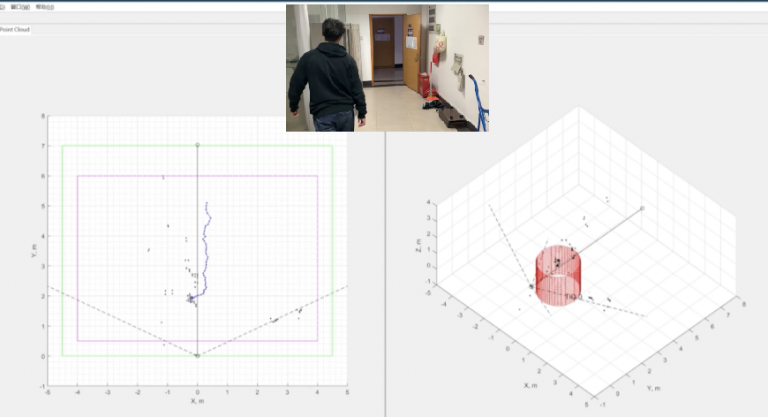Click the open doorway in the video
Image resolution: width=768 pixels, height=417 pixels.
pos(384,55)
